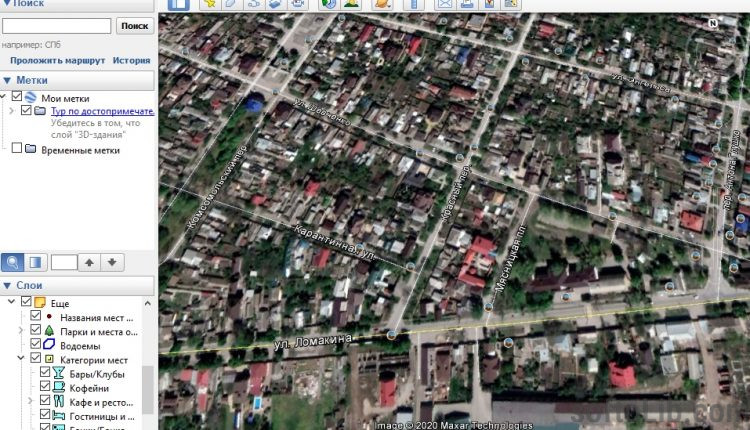
Task: Select the Add Polygon tool
Action: [x=231, y=4]
